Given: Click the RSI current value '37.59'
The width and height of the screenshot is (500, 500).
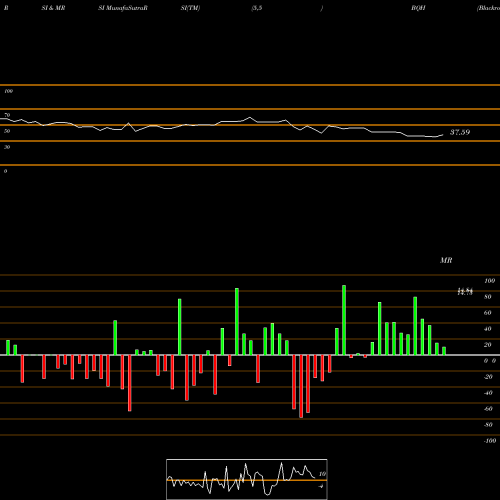Looking at the screenshot, I should [460, 132].
